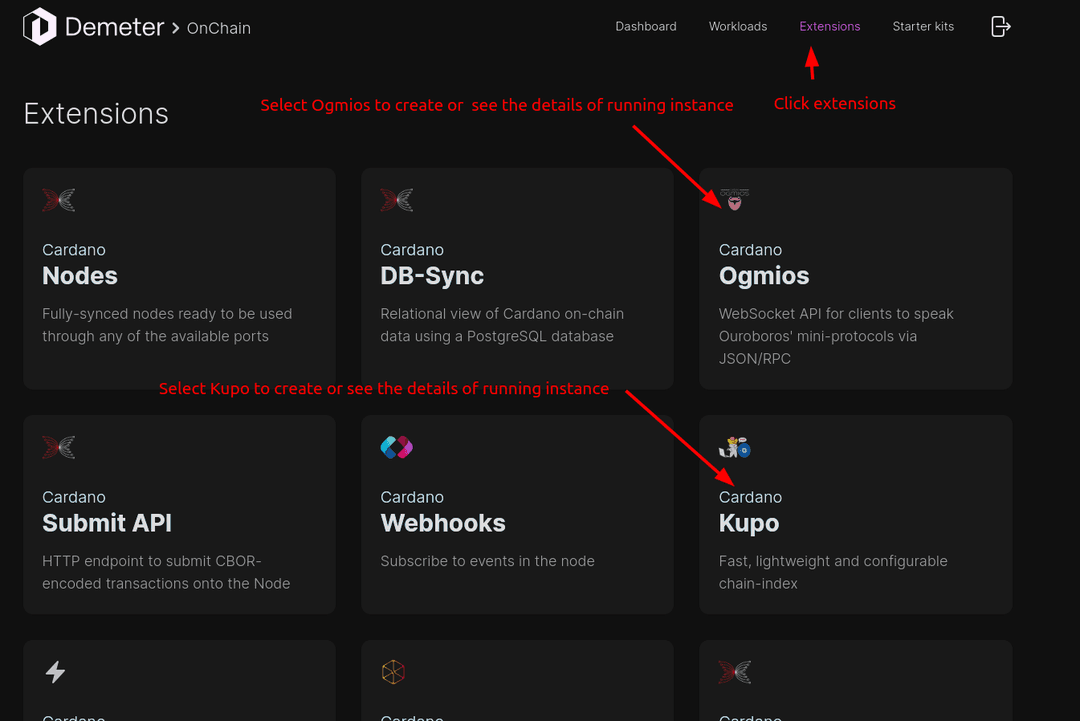1080x721 pixels.
Task: Click the 'WebSocket API for clients to speak' text
Action: 836,314
